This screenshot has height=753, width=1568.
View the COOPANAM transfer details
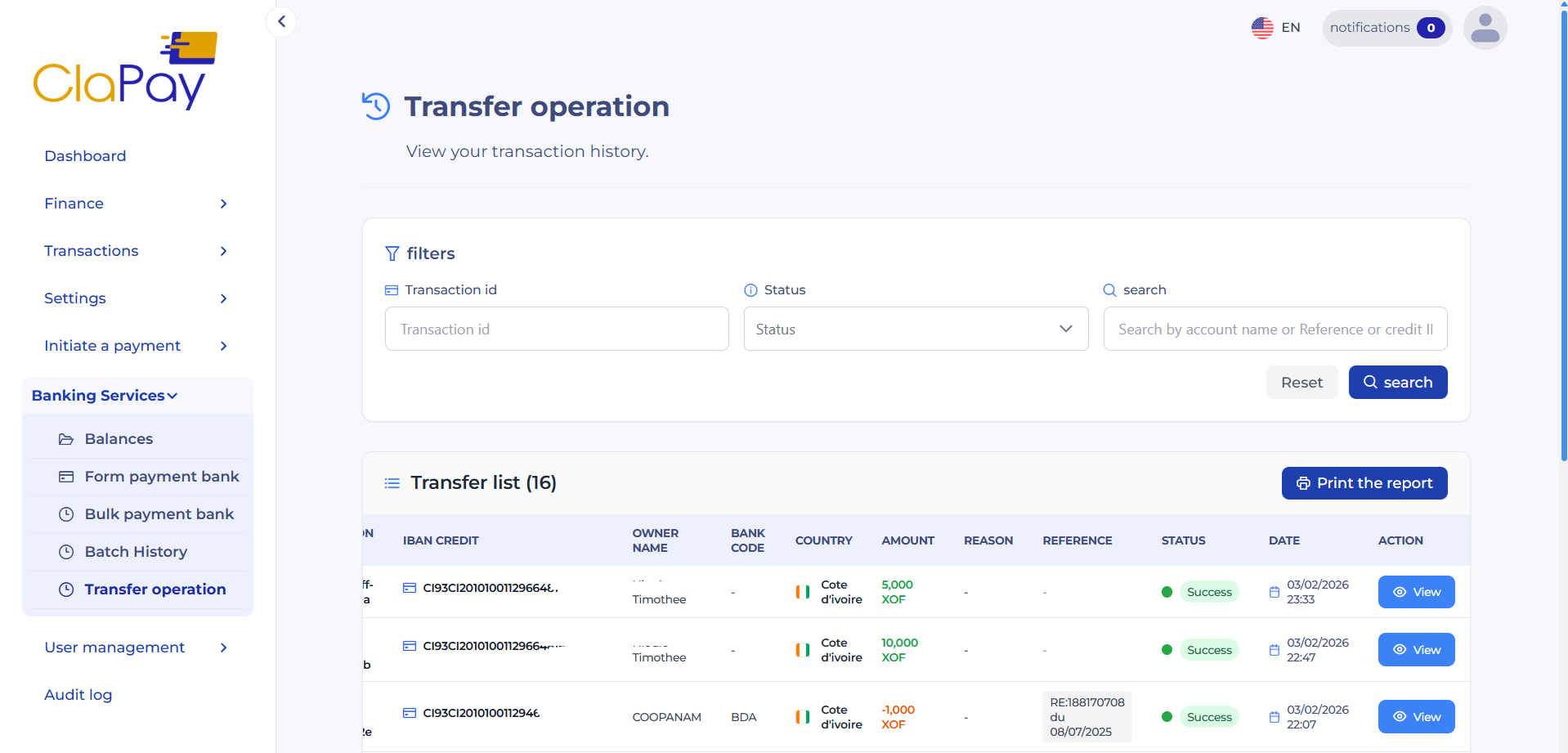tap(1416, 716)
